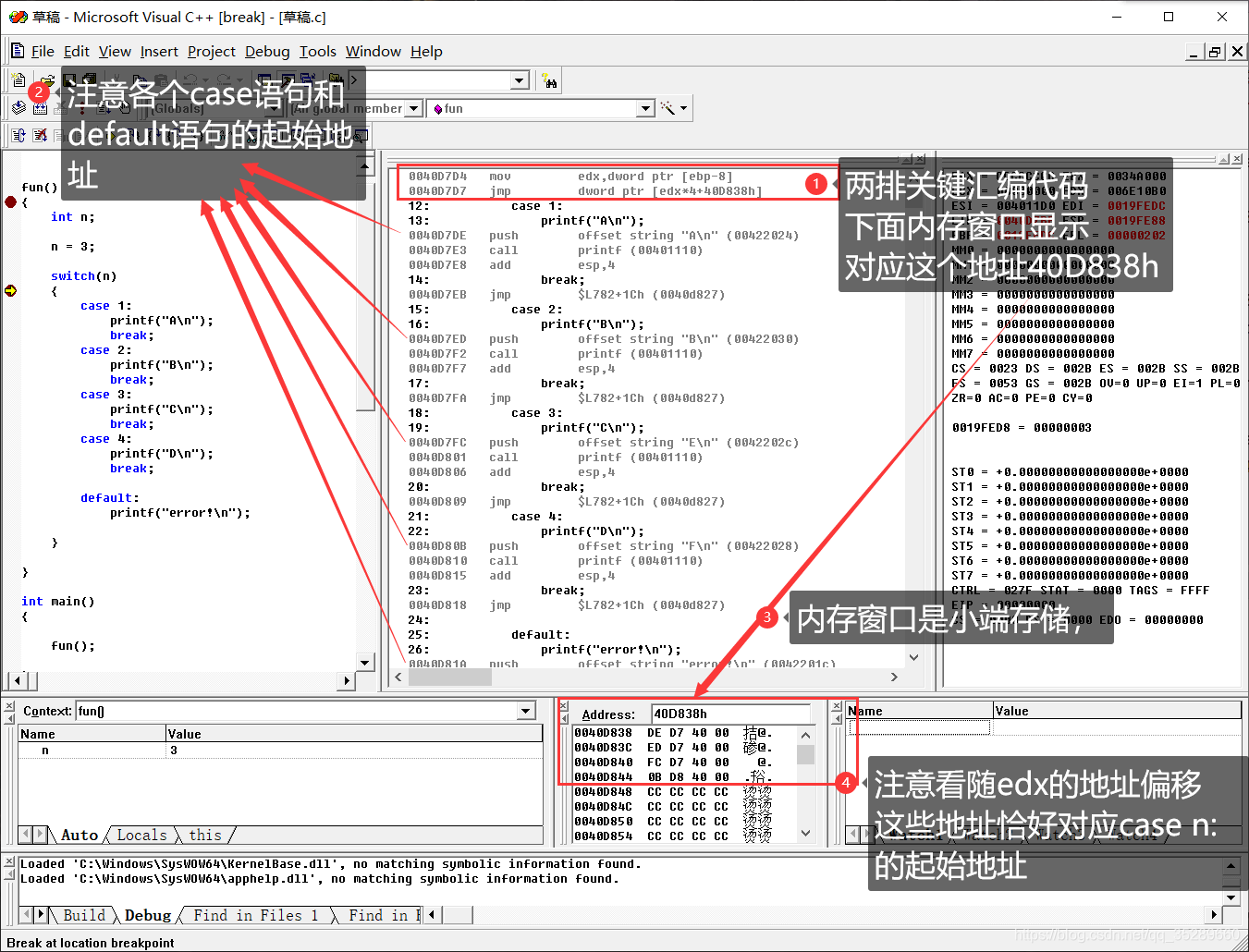Click output pane scroll-up arrow

tap(1231, 866)
